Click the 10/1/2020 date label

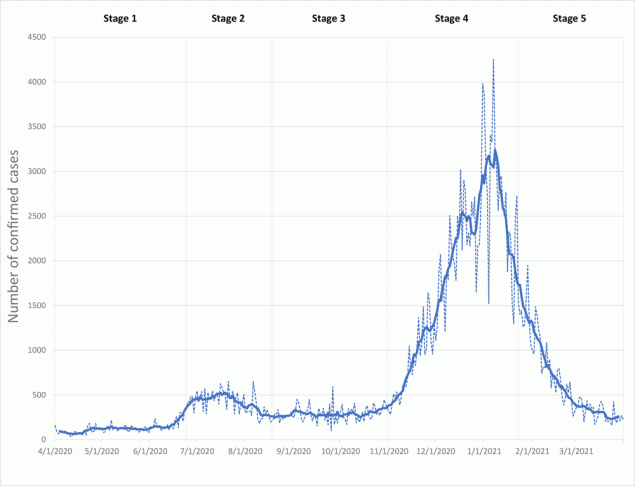pyautogui.click(x=341, y=452)
